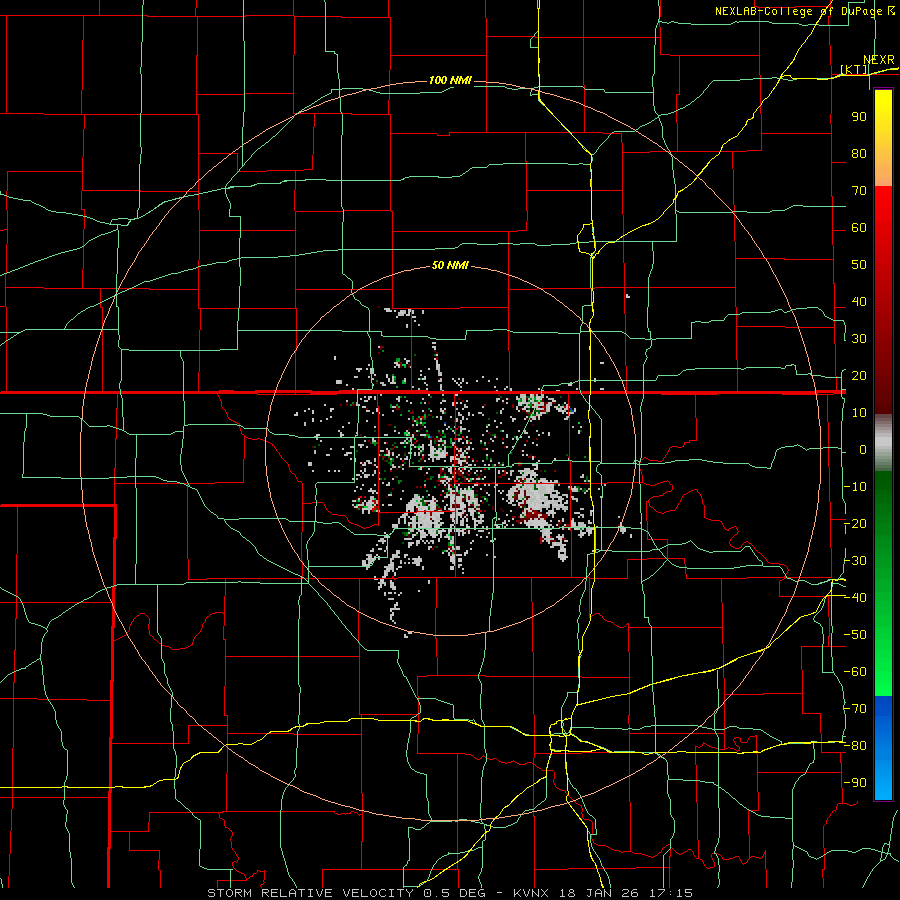Click the 30 knot scale label
The image size is (900, 900).
pyautogui.click(x=859, y=339)
